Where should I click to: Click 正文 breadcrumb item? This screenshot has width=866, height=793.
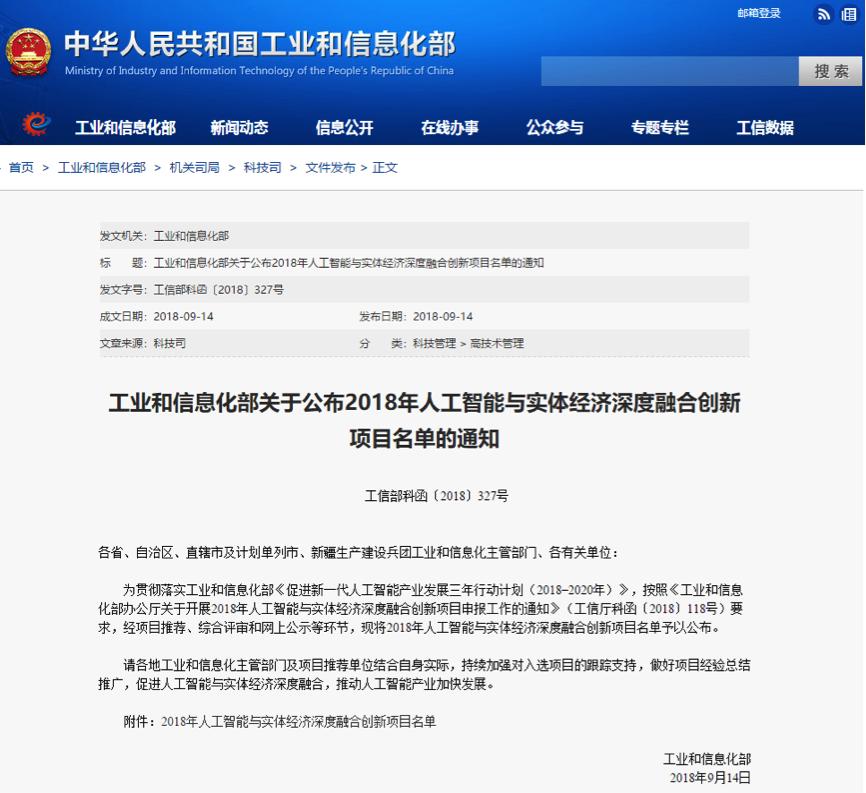[384, 167]
